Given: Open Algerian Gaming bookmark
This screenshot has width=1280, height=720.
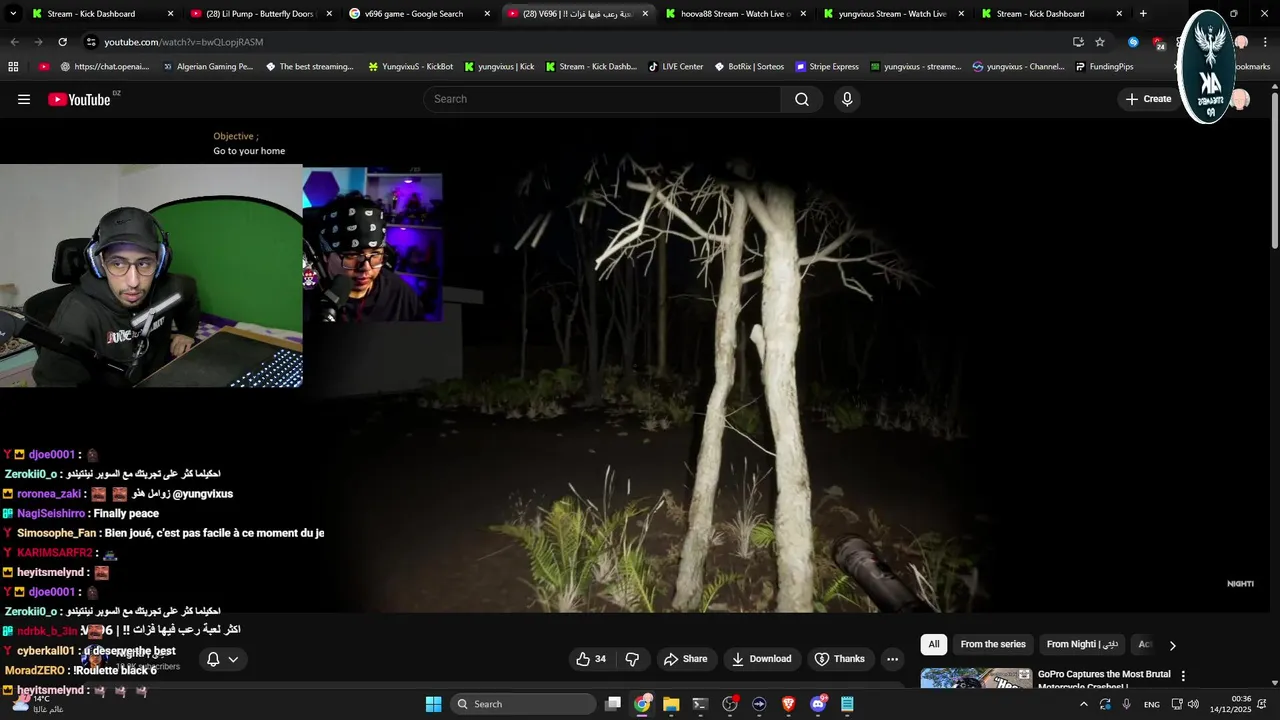Looking at the screenshot, I should pyautogui.click(x=208, y=67).
